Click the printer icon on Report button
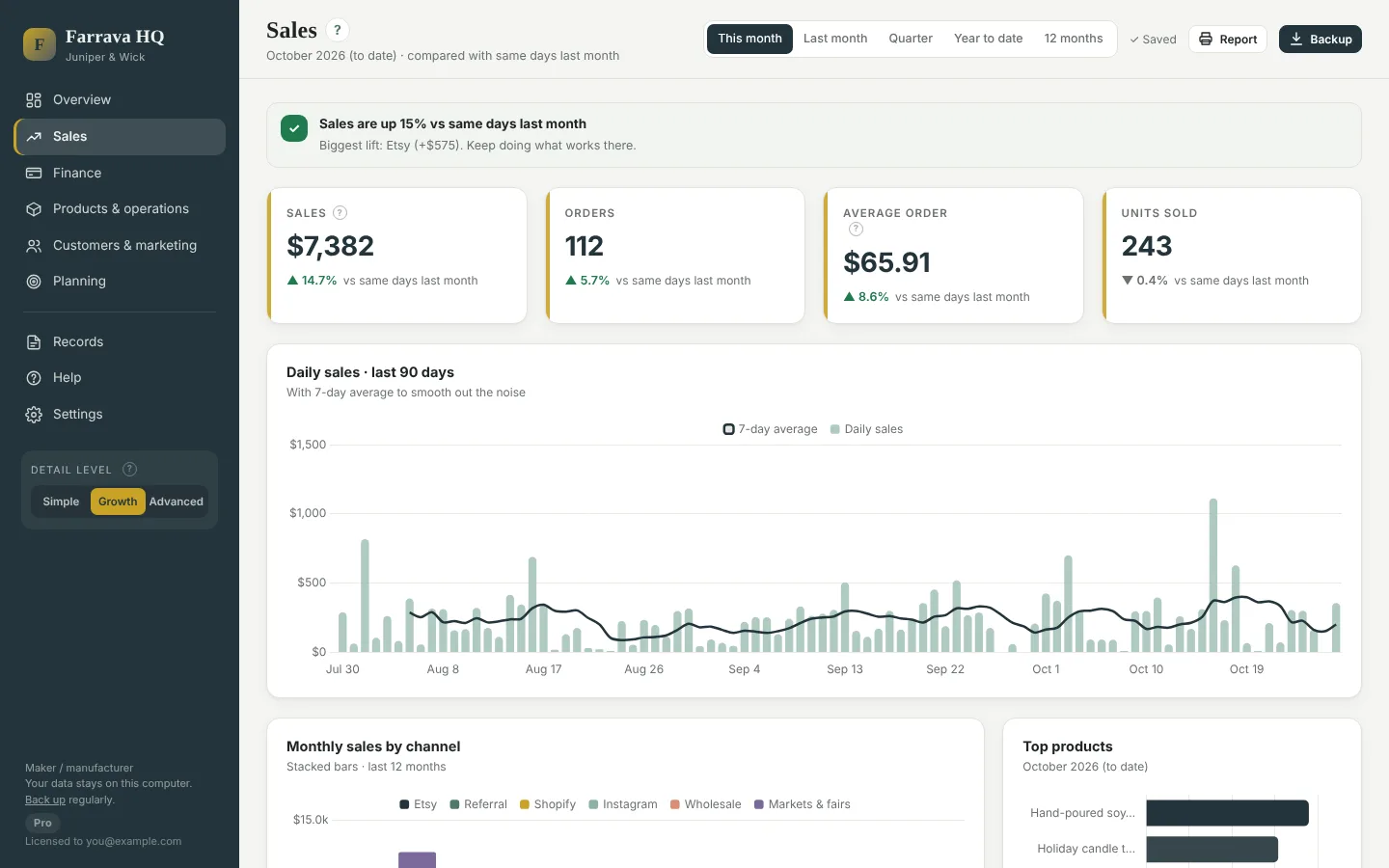The height and width of the screenshot is (868, 1389). click(x=1206, y=40)
